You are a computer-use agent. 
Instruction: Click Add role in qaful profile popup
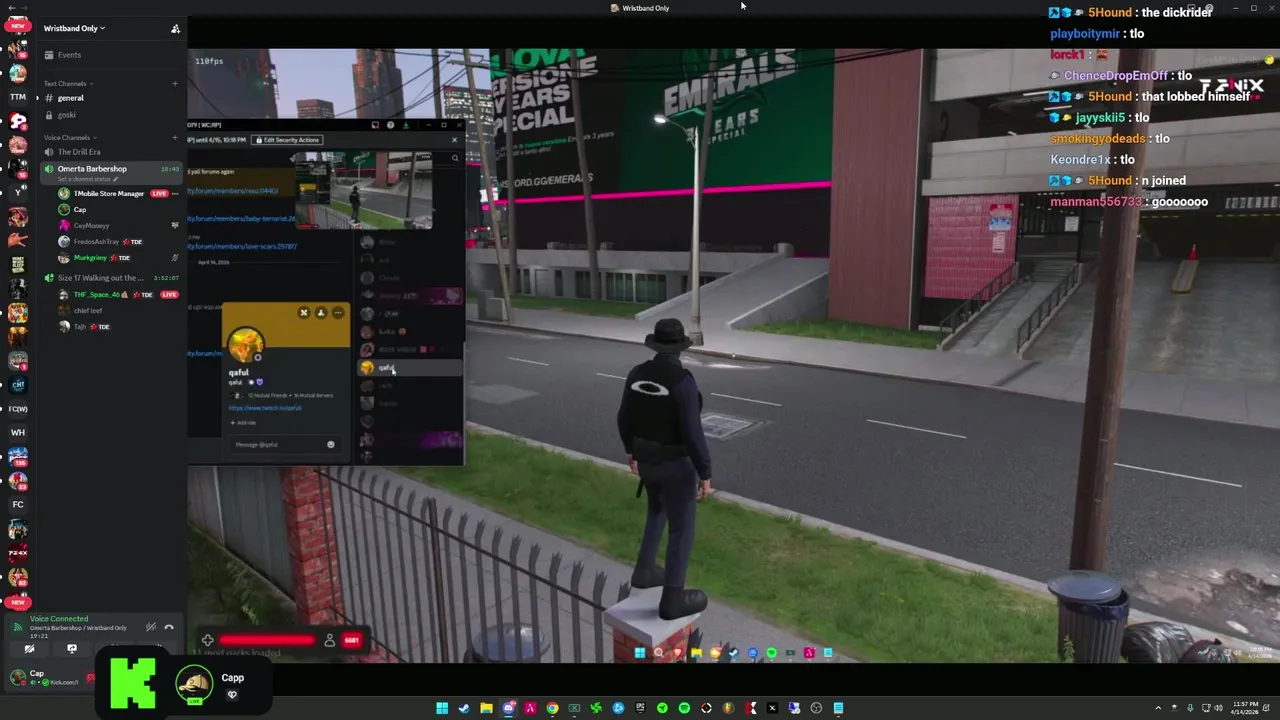[x=245, y=422]
